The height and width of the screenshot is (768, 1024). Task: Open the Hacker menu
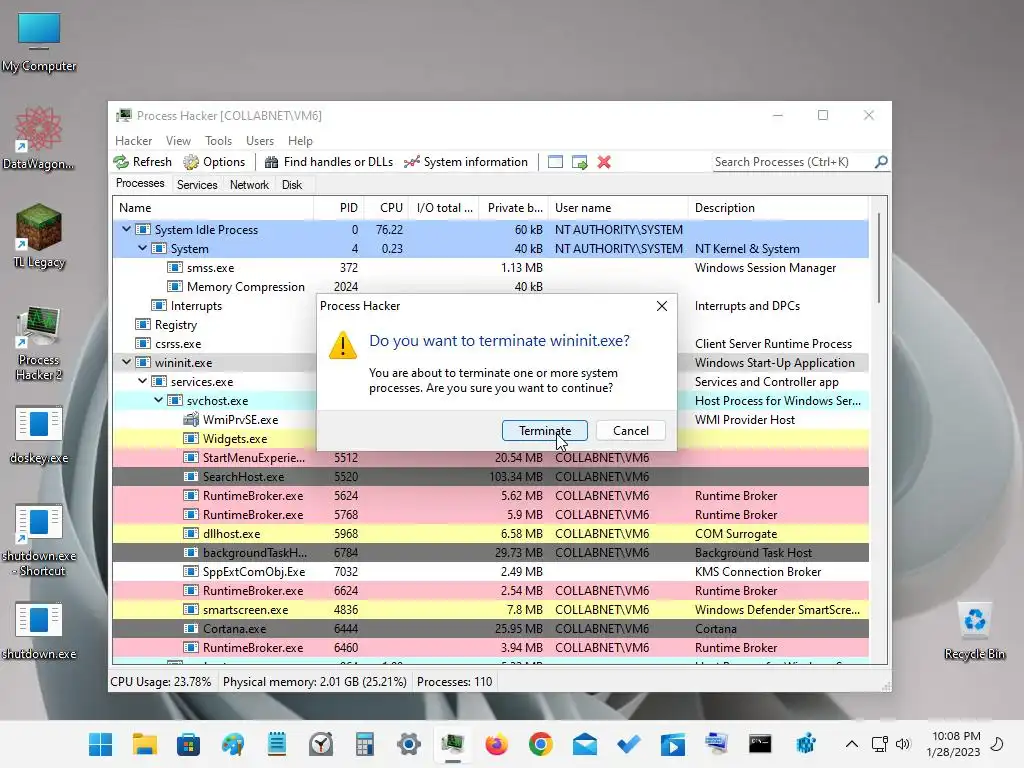pyautogui.click(x=133, y=140)
